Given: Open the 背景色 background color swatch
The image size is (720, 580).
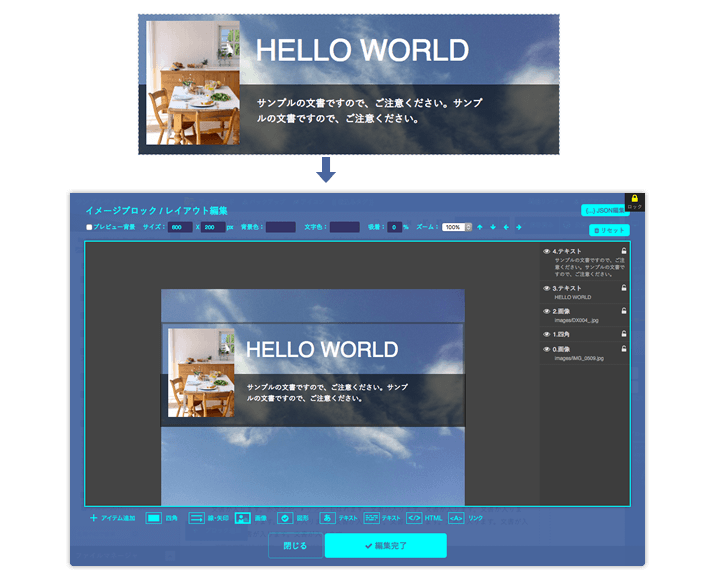Looking at the screenshot, I should [x=280, y=227].
